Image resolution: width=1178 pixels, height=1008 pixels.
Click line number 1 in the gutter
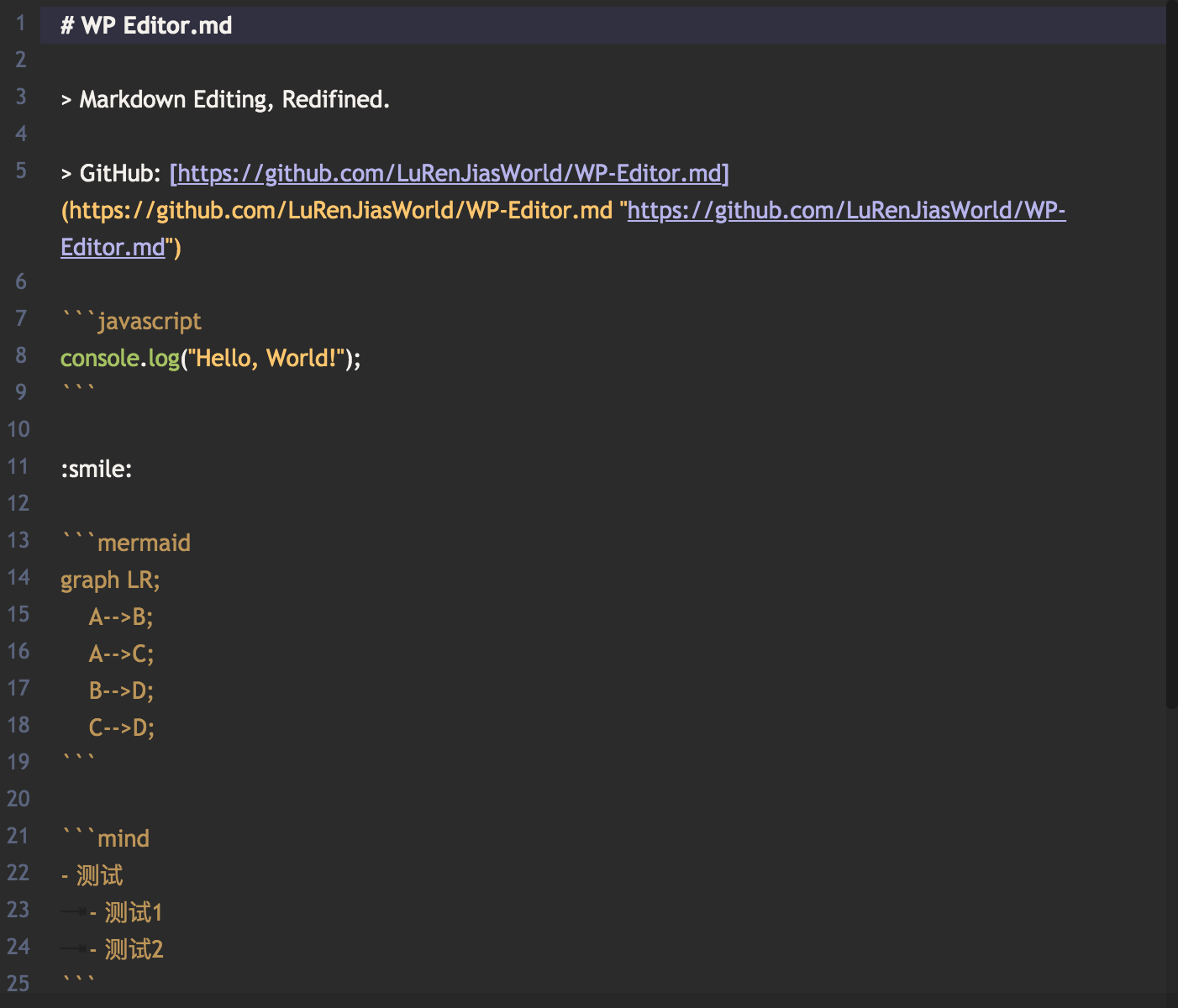[21, 23]
